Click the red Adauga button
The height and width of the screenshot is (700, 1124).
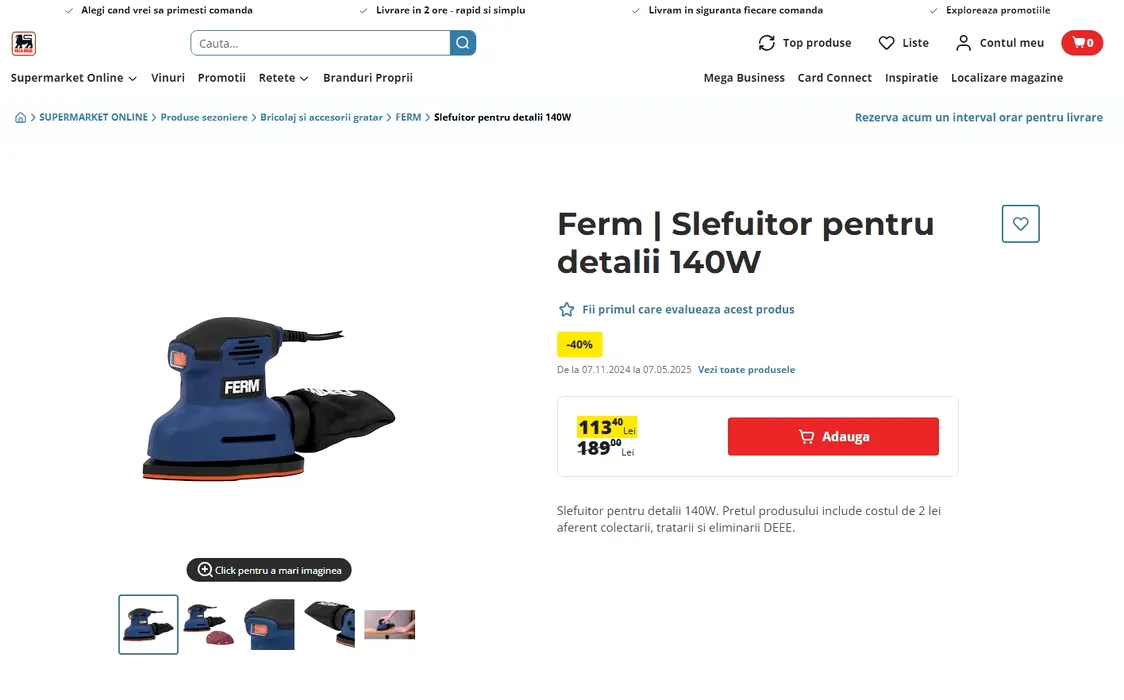pyautogui.click(x=833, y=436)
